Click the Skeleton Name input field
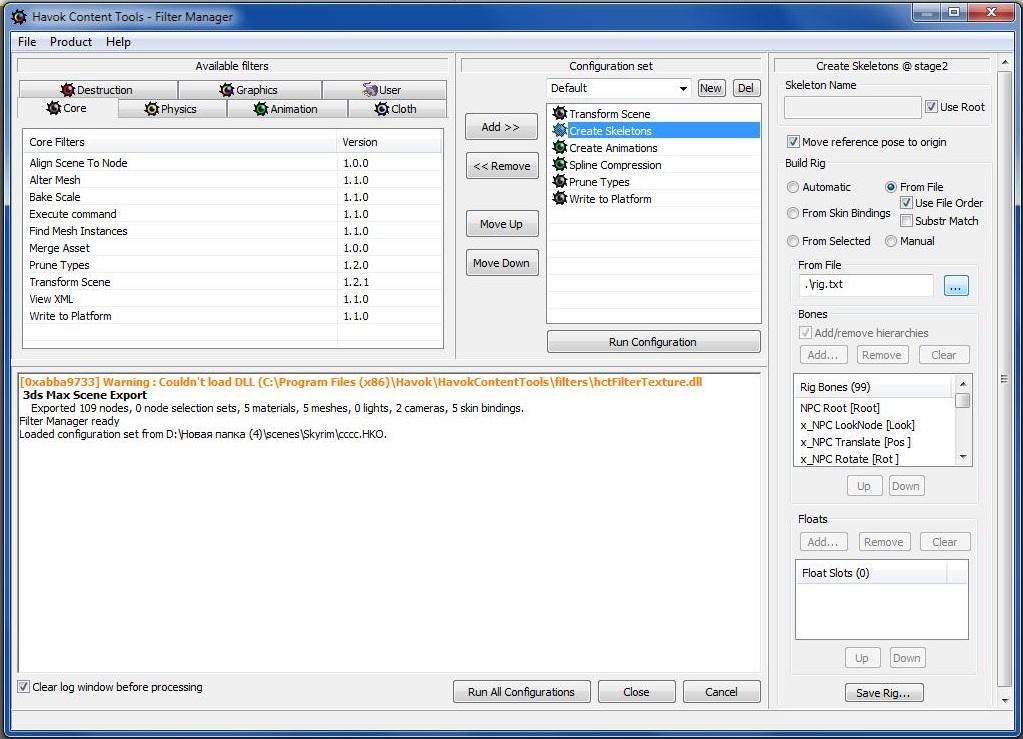Image resolution: width=1023 pixels, height=739 pixels. click(x=853, y=108)
